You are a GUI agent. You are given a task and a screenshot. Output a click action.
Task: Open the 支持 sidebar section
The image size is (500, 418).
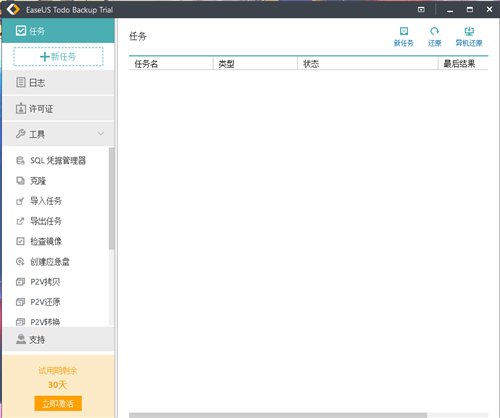pos(58,339)
